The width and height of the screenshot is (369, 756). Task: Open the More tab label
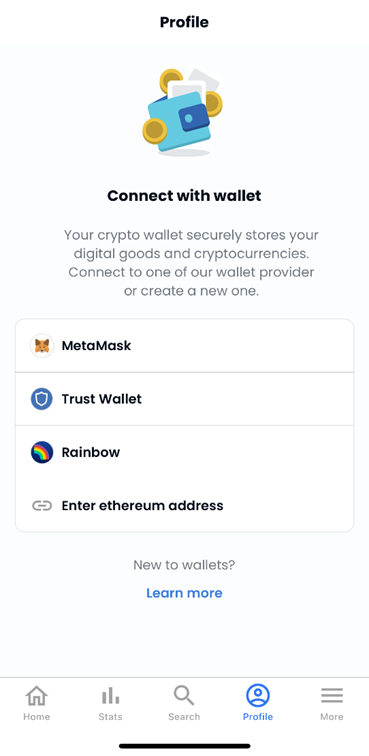(332, 716)
